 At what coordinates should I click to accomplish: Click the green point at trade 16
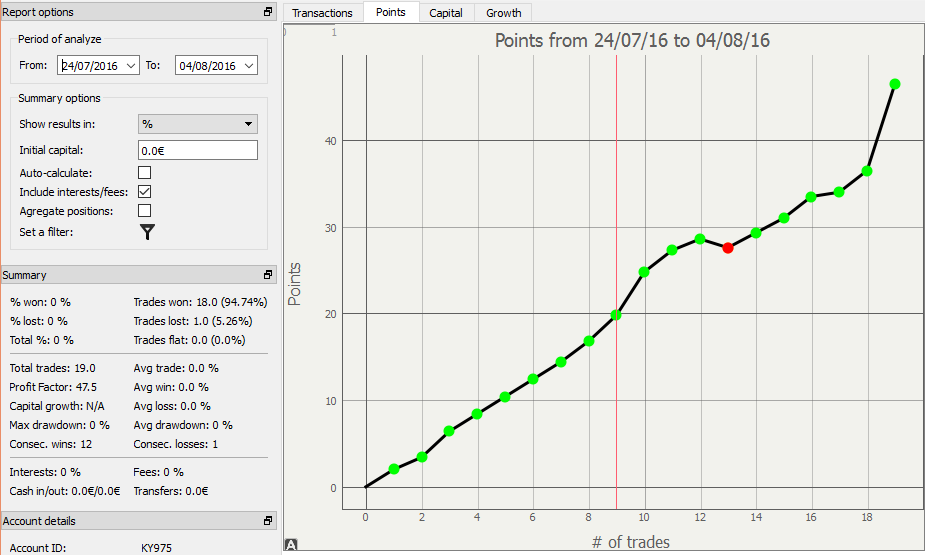(811, 197)
